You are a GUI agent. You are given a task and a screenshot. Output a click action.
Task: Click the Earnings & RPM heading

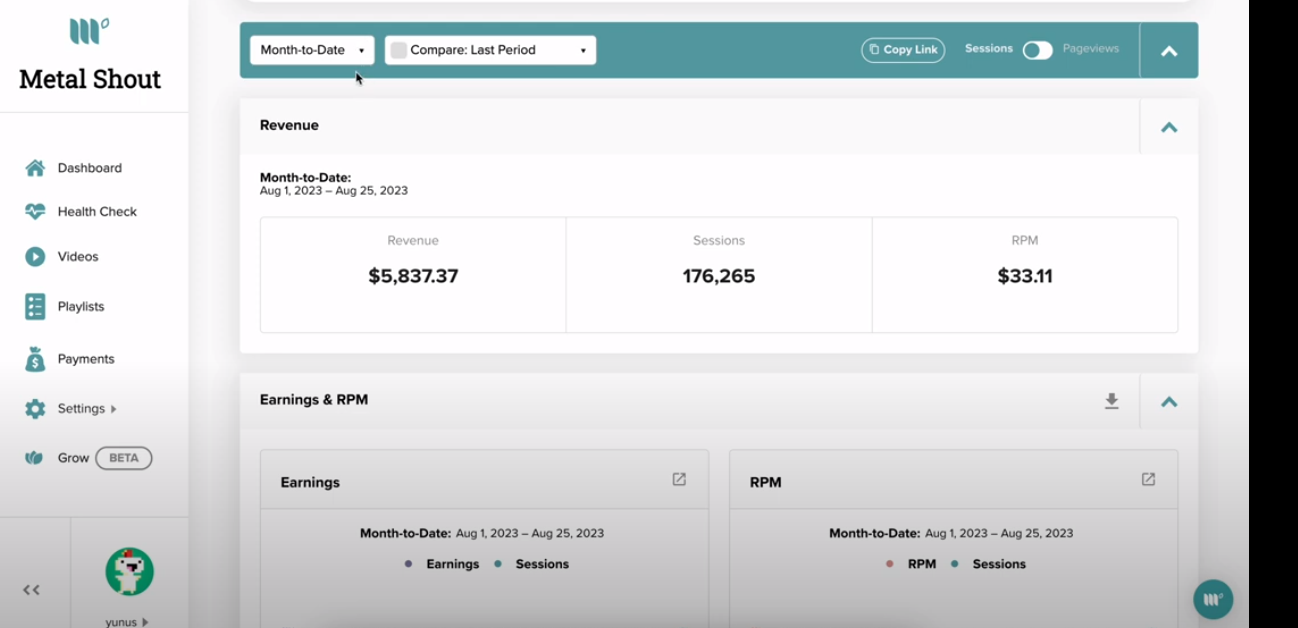click(314, 399)
